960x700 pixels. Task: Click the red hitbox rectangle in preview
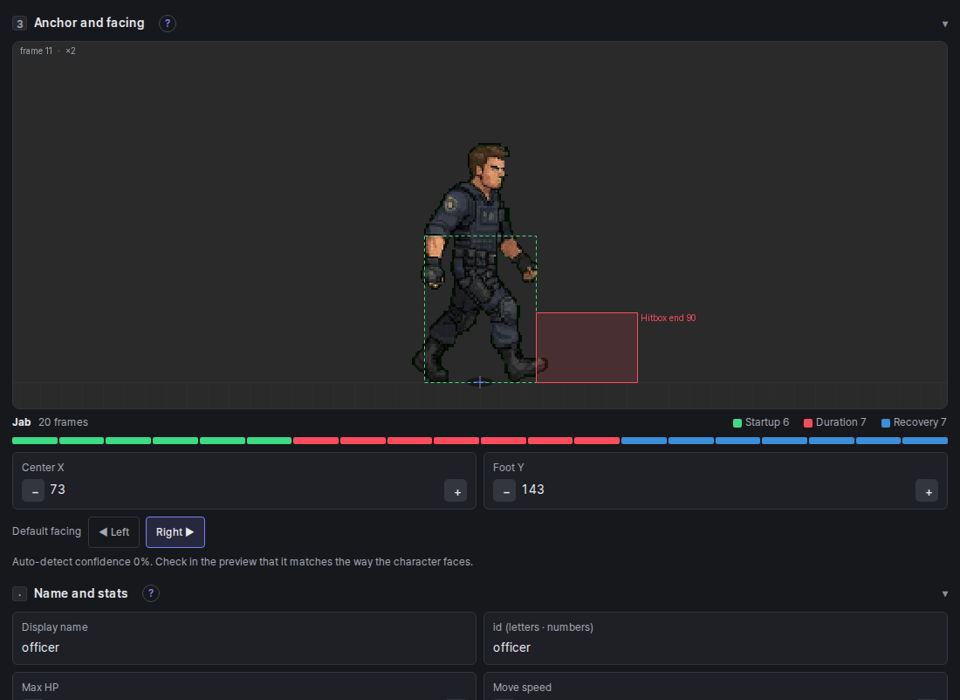[587, 347]
